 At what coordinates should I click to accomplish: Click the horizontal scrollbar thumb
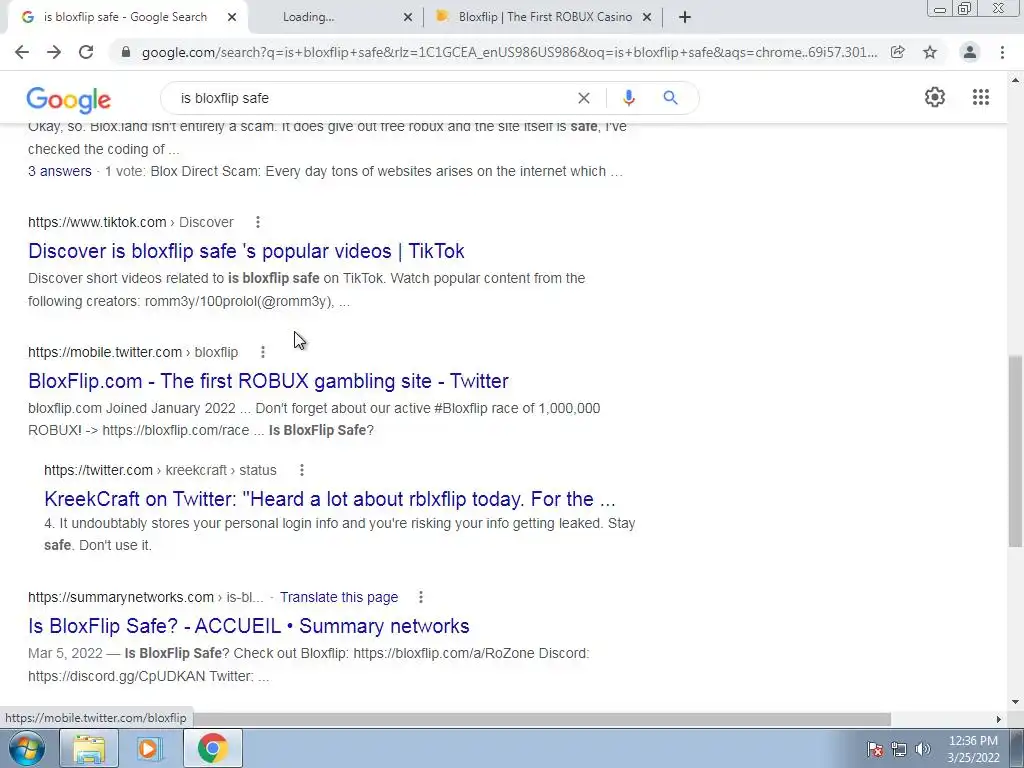[542, 719]
